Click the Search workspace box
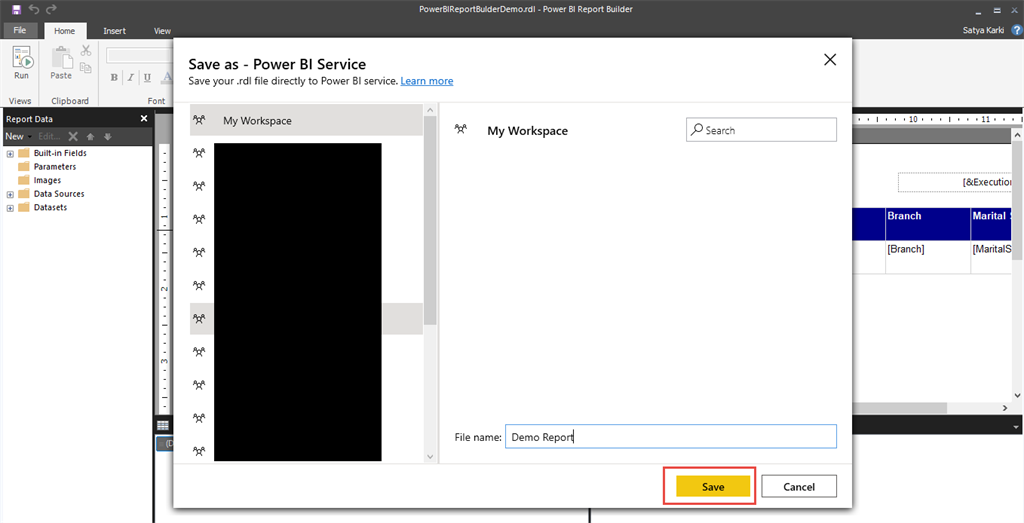 (x=761, y=130)
